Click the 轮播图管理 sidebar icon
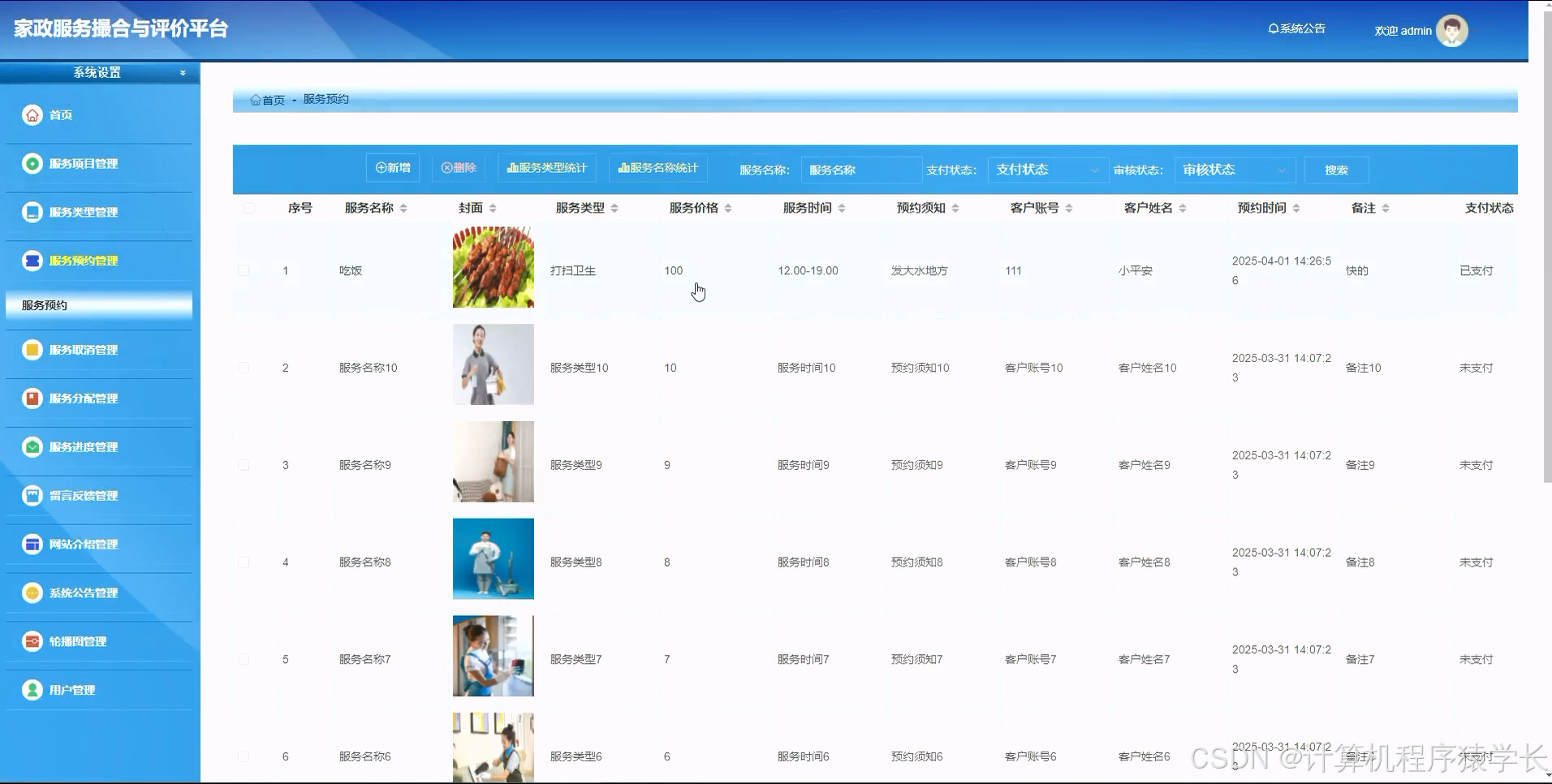 pos(32,641)
